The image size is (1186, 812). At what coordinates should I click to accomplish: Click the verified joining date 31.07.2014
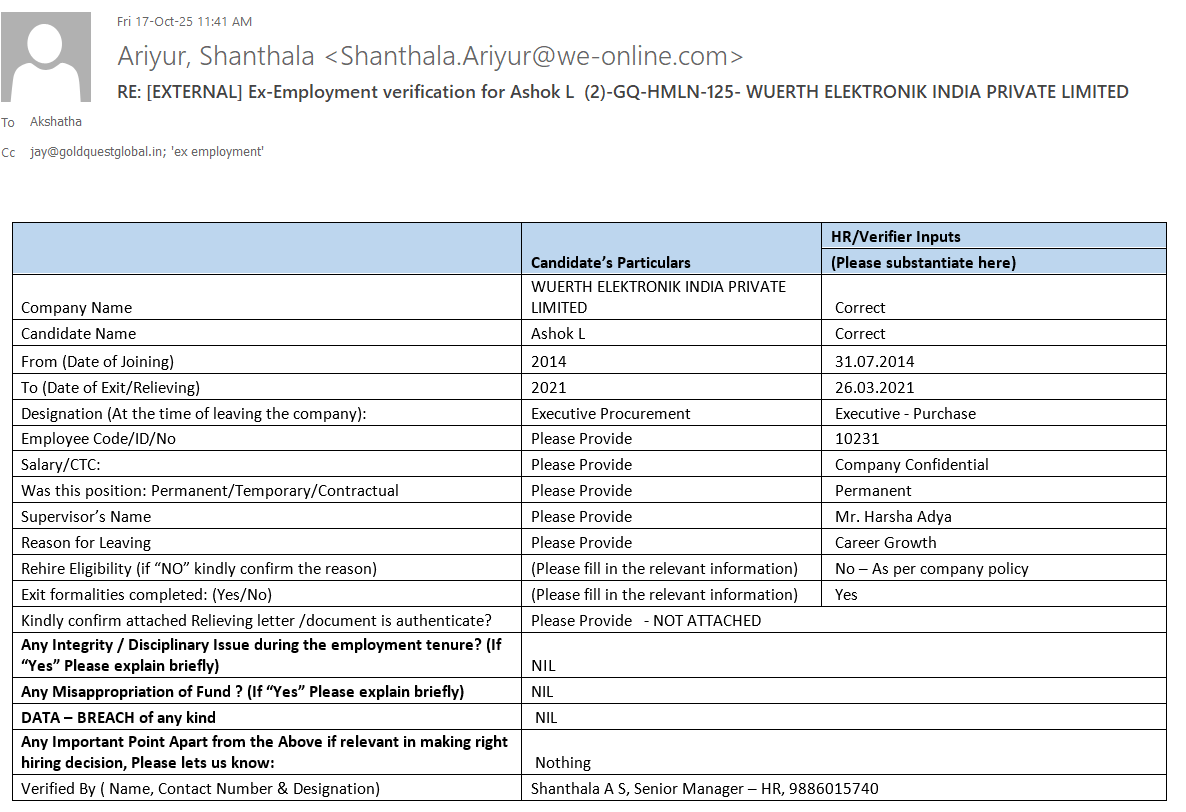pos(874,361)
